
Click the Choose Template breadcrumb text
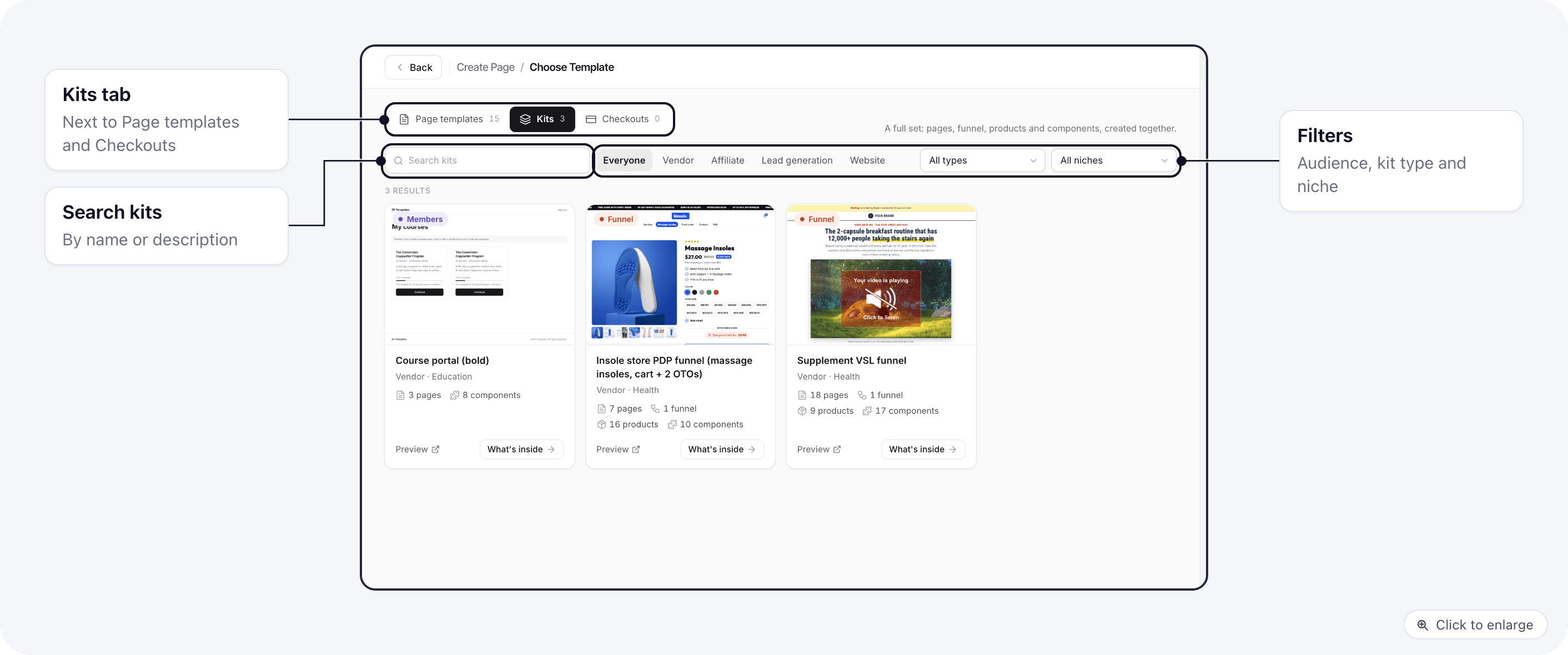(571, 68)
